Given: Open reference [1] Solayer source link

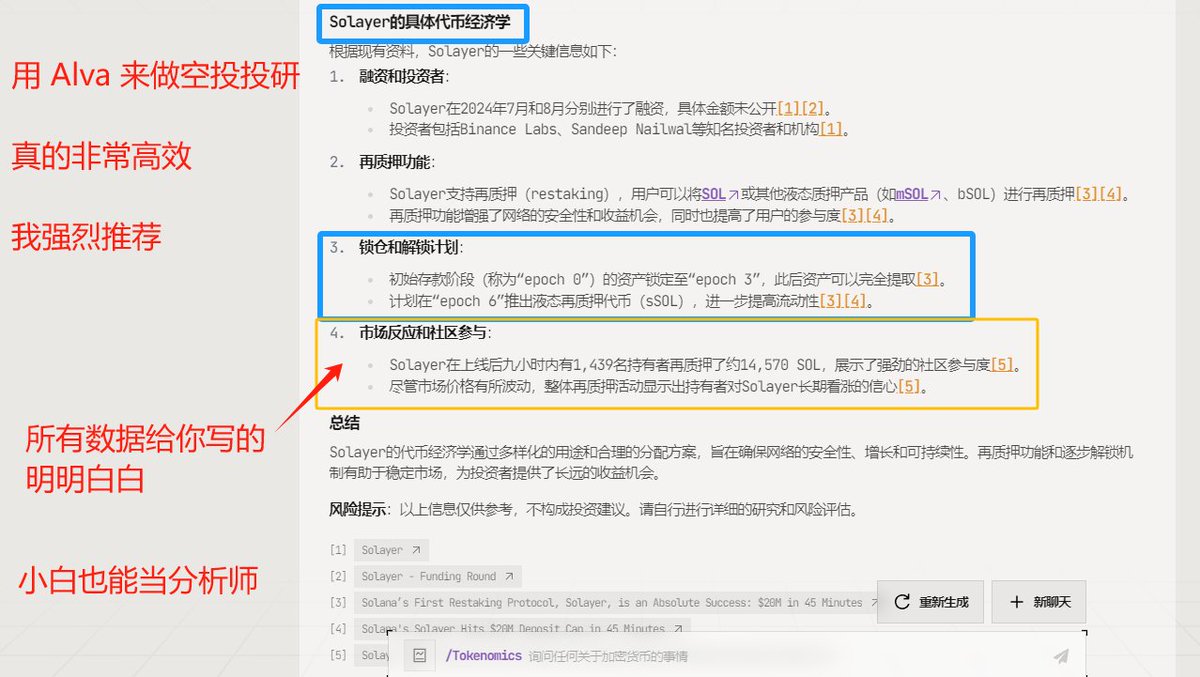Looking at the screenshot, I should (391, 550).
